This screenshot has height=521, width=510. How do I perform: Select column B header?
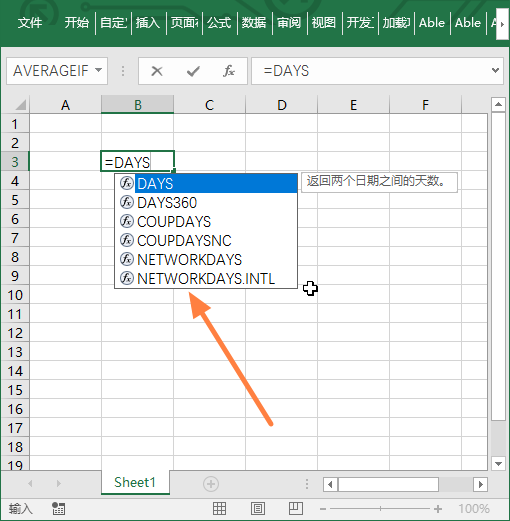click(x=137, y=105)
